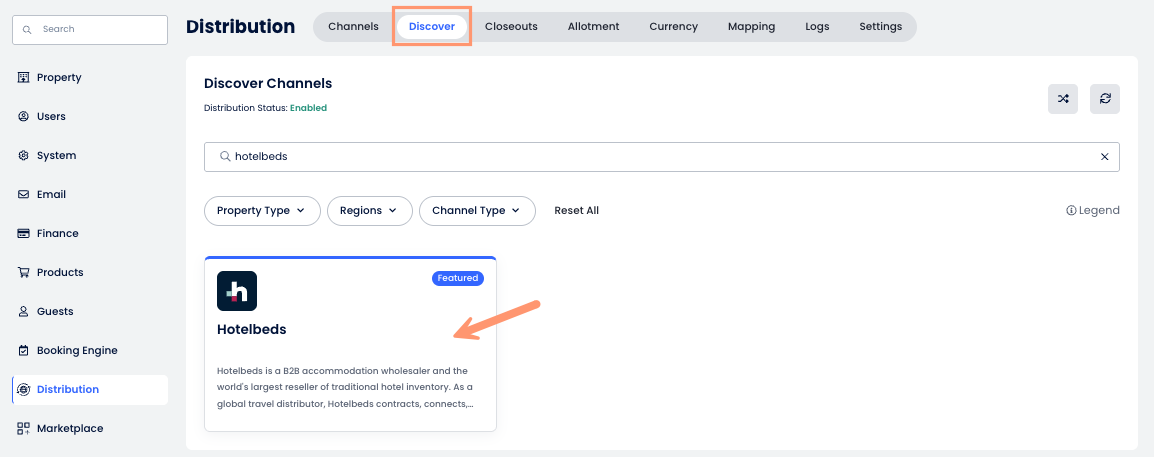
Task: Open the Channel Type dropdown
Action: pyautogui.click(x=477, y=211)
